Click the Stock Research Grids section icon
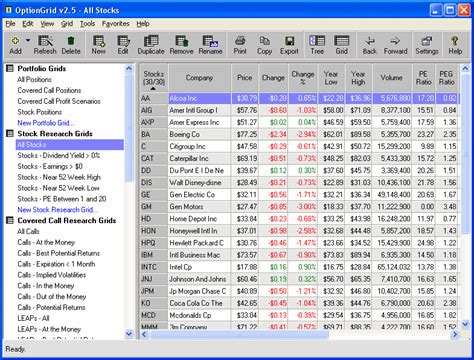 (x=10, y=134)
